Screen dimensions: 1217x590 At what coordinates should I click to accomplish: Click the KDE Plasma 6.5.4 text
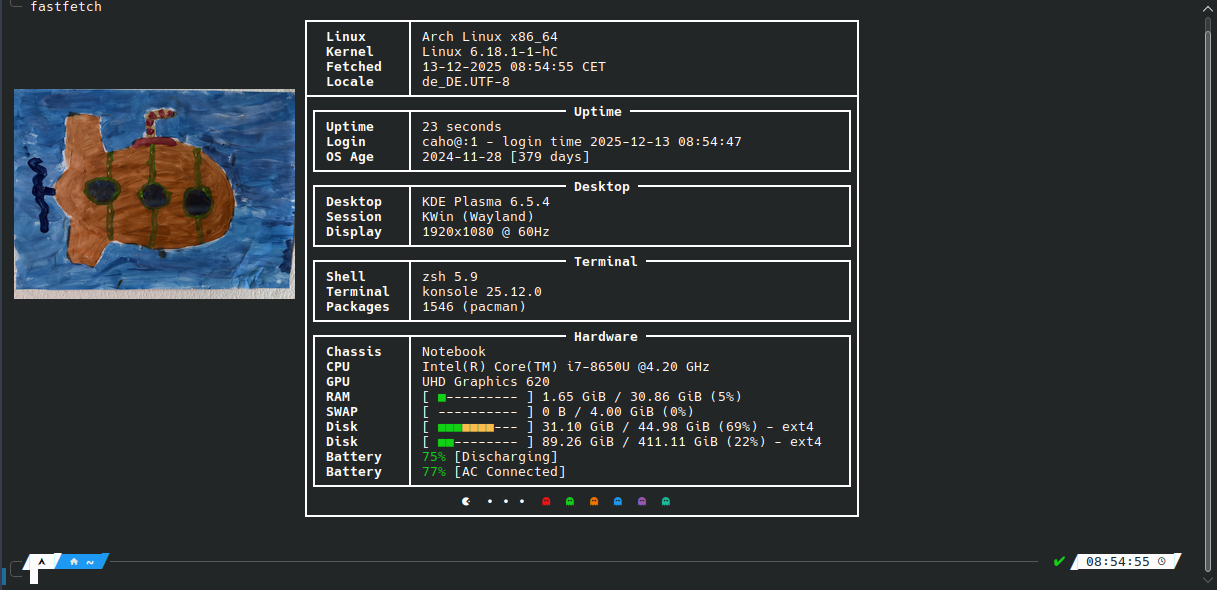[485, 202]
